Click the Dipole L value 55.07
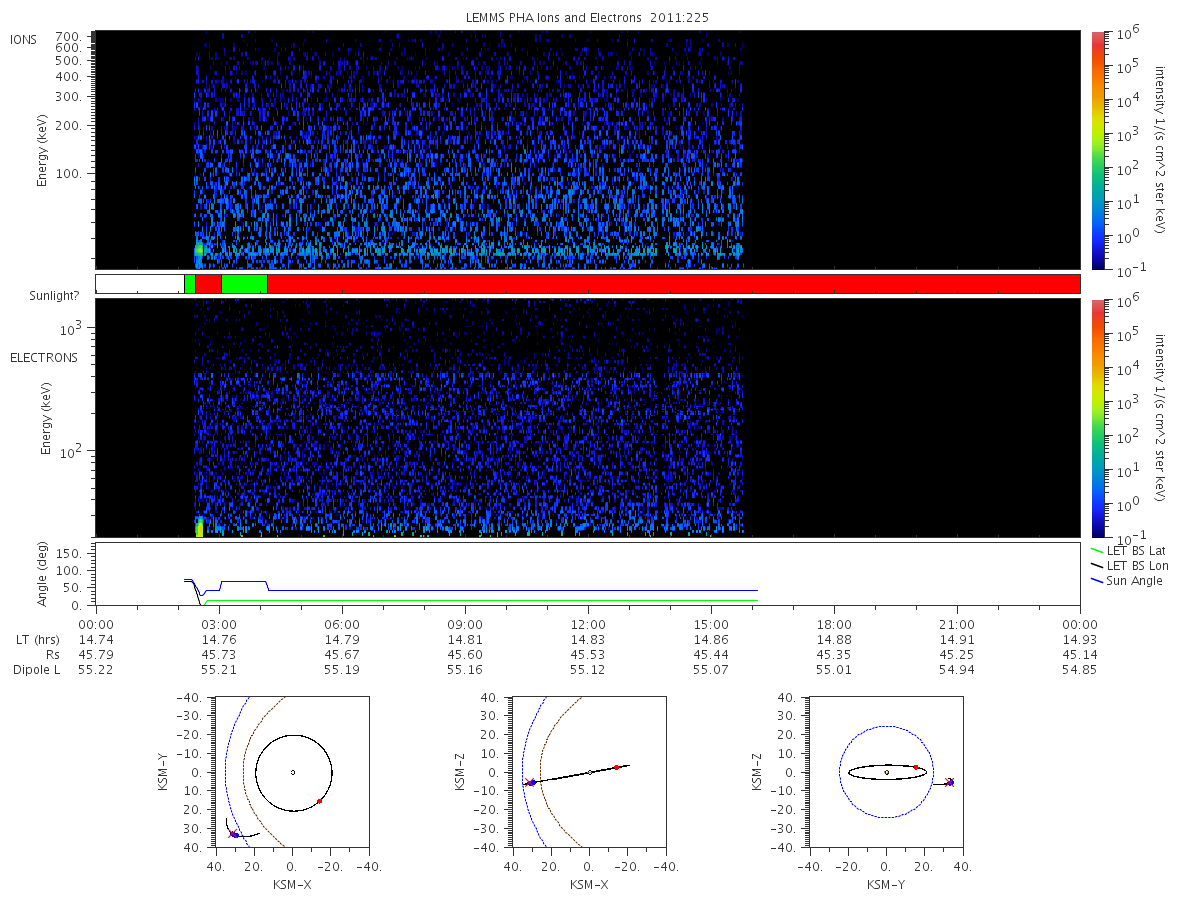The width and height of the screenshot is (1200, 900). click(711, 670)
